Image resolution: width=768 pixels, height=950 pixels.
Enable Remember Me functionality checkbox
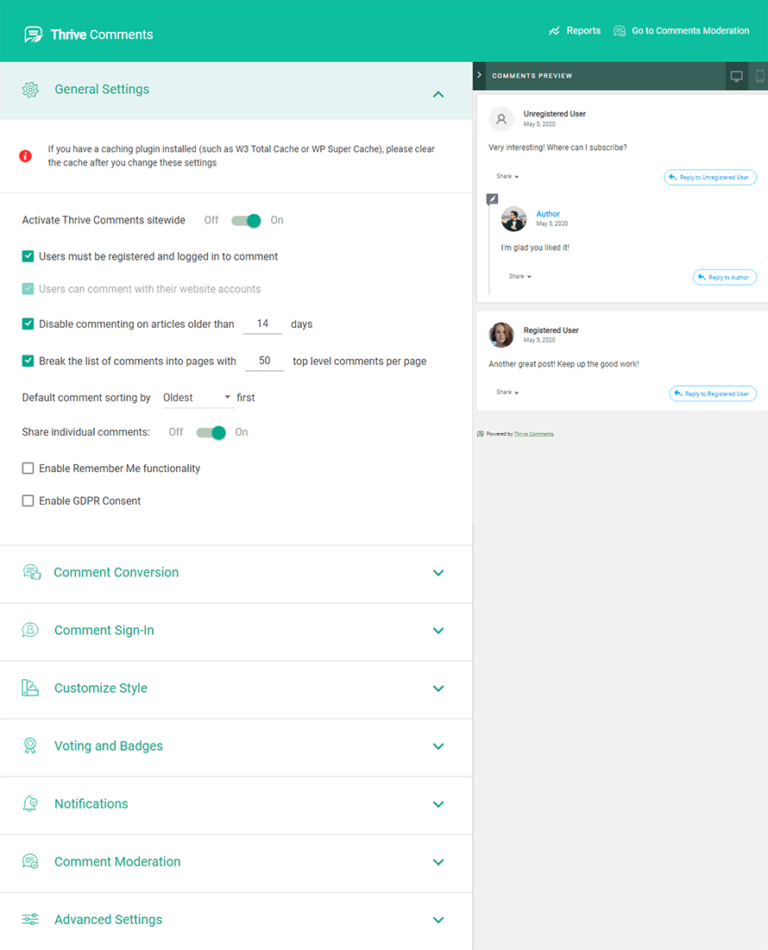coord(28,468)
